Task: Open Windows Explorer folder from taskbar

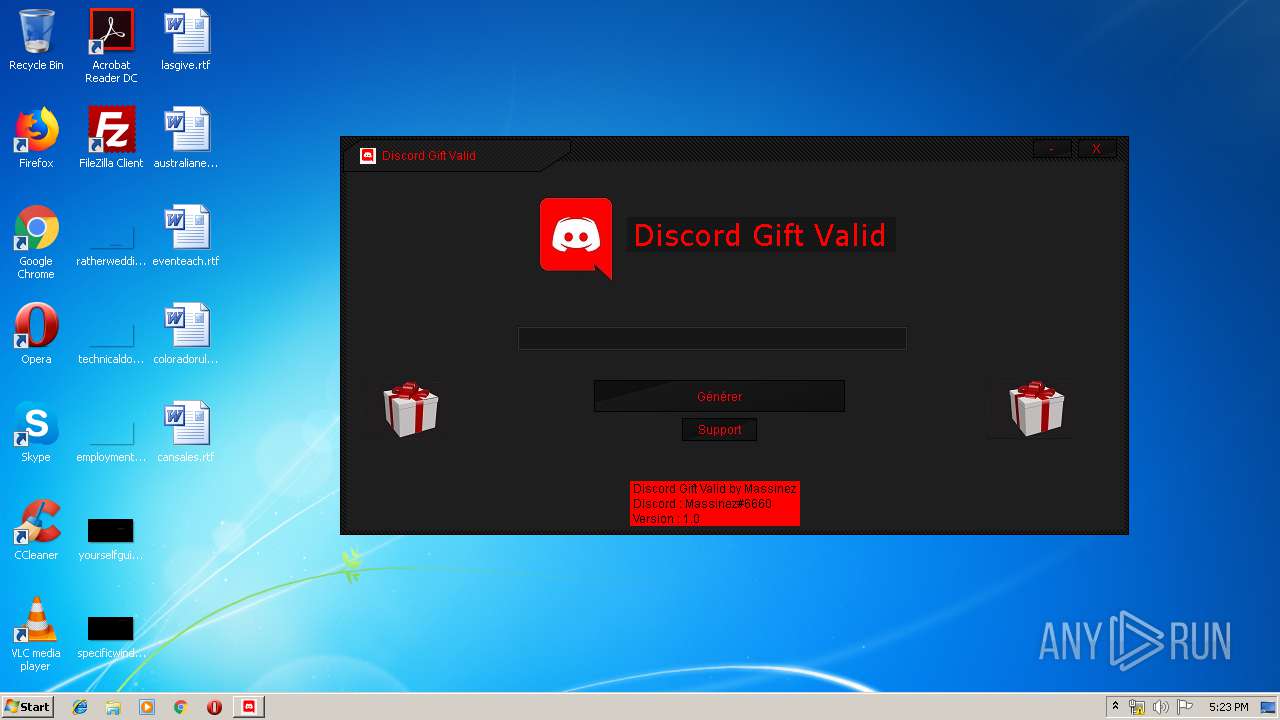Action: [x=113, y=707]
